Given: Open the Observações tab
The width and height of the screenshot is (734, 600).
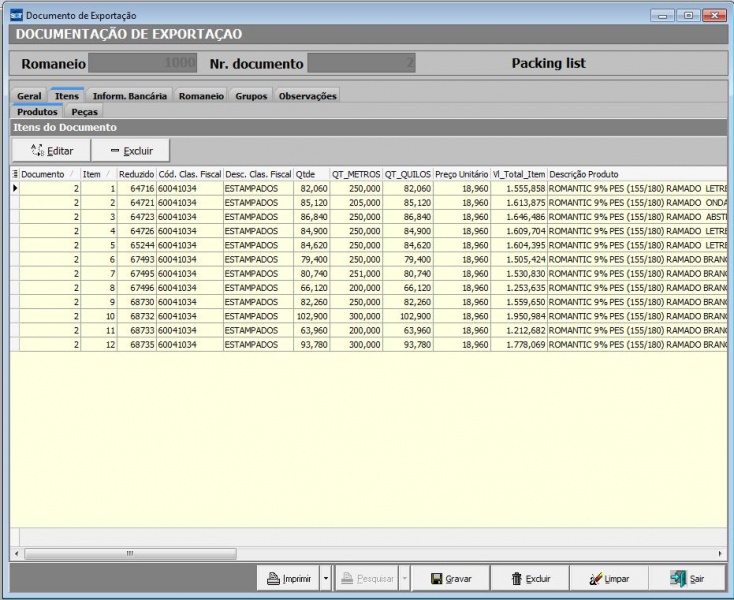Looking at the screenshot, I should pos(307,96).
